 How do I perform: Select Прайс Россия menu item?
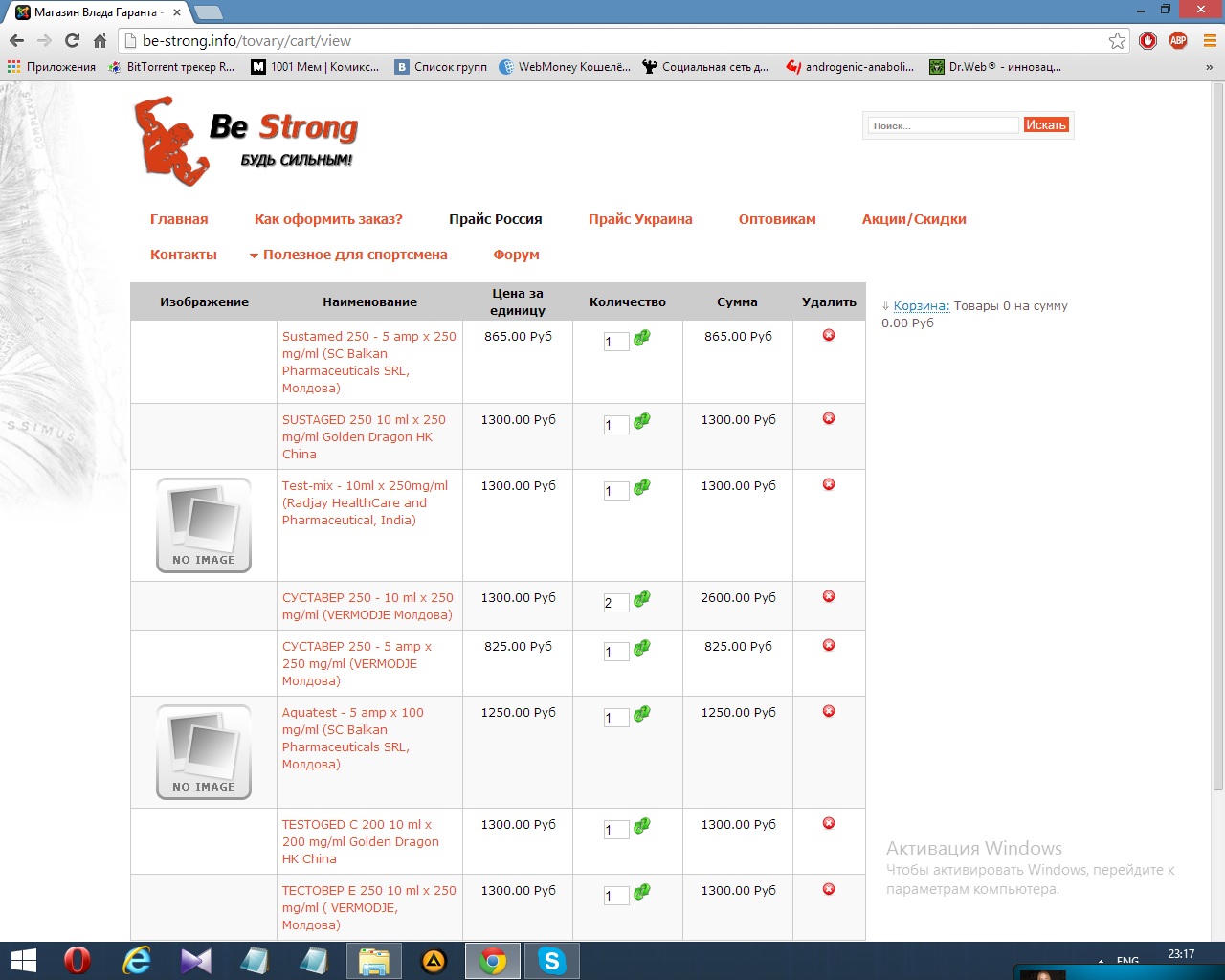point(496,219)
